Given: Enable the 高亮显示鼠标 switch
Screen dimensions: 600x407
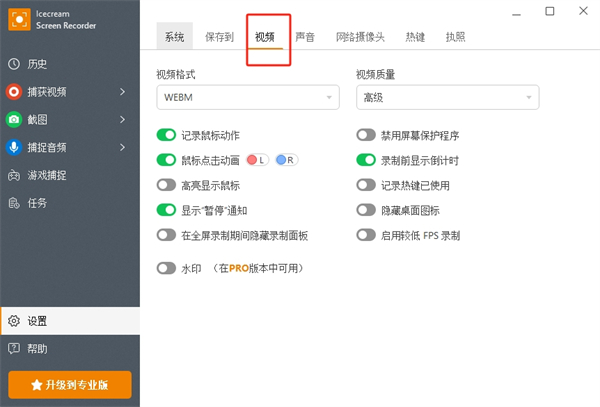Looking at the screenshot, I should tap(166, 185).
